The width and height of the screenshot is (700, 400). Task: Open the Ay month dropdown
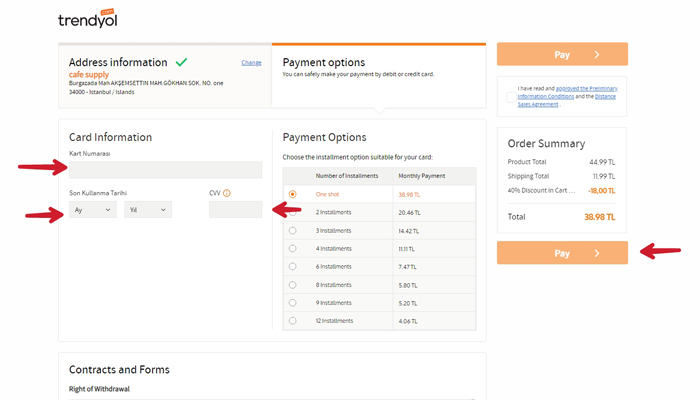(93, 210)
